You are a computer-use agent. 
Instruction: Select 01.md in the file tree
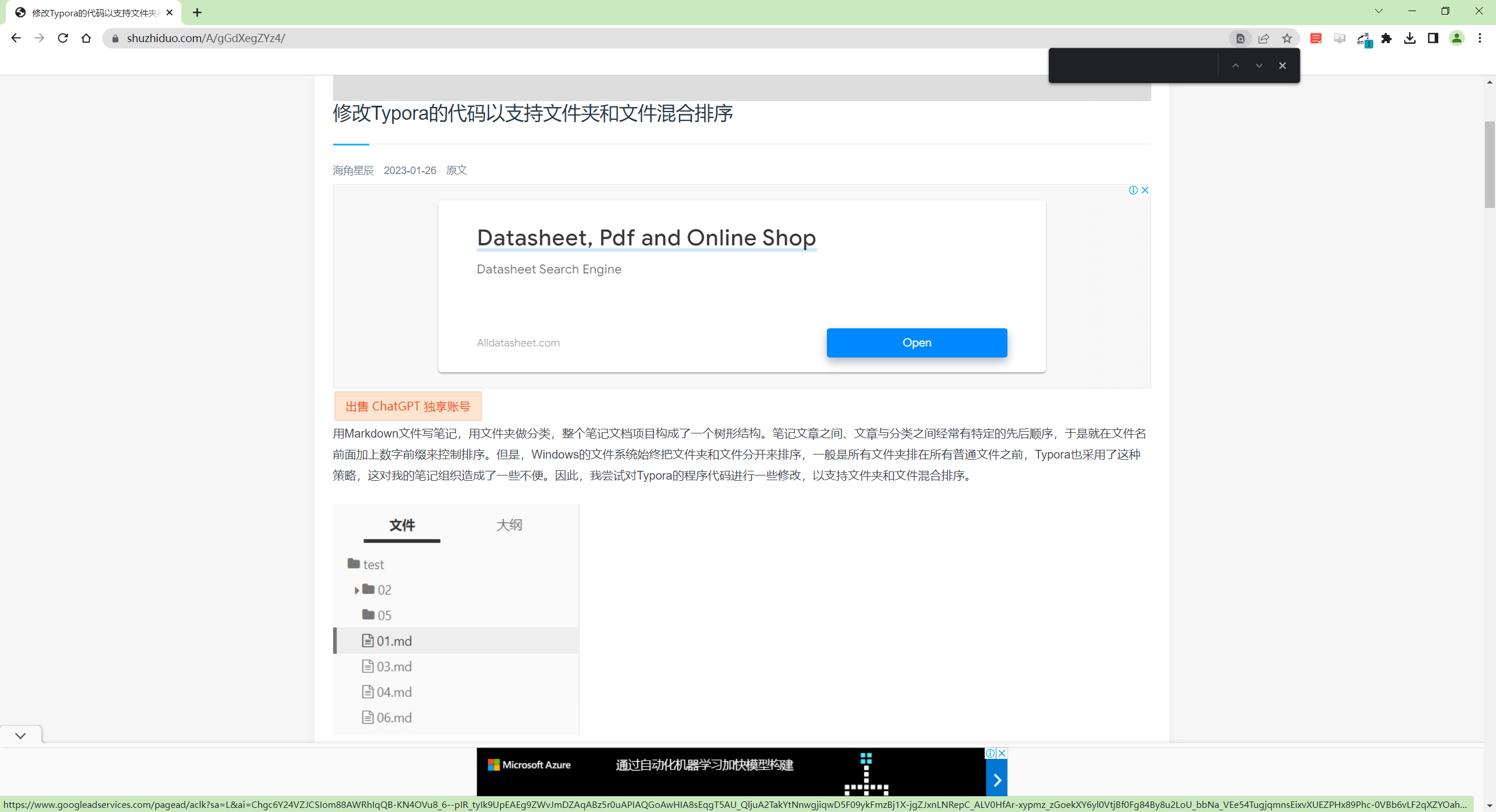pos(456,641)
